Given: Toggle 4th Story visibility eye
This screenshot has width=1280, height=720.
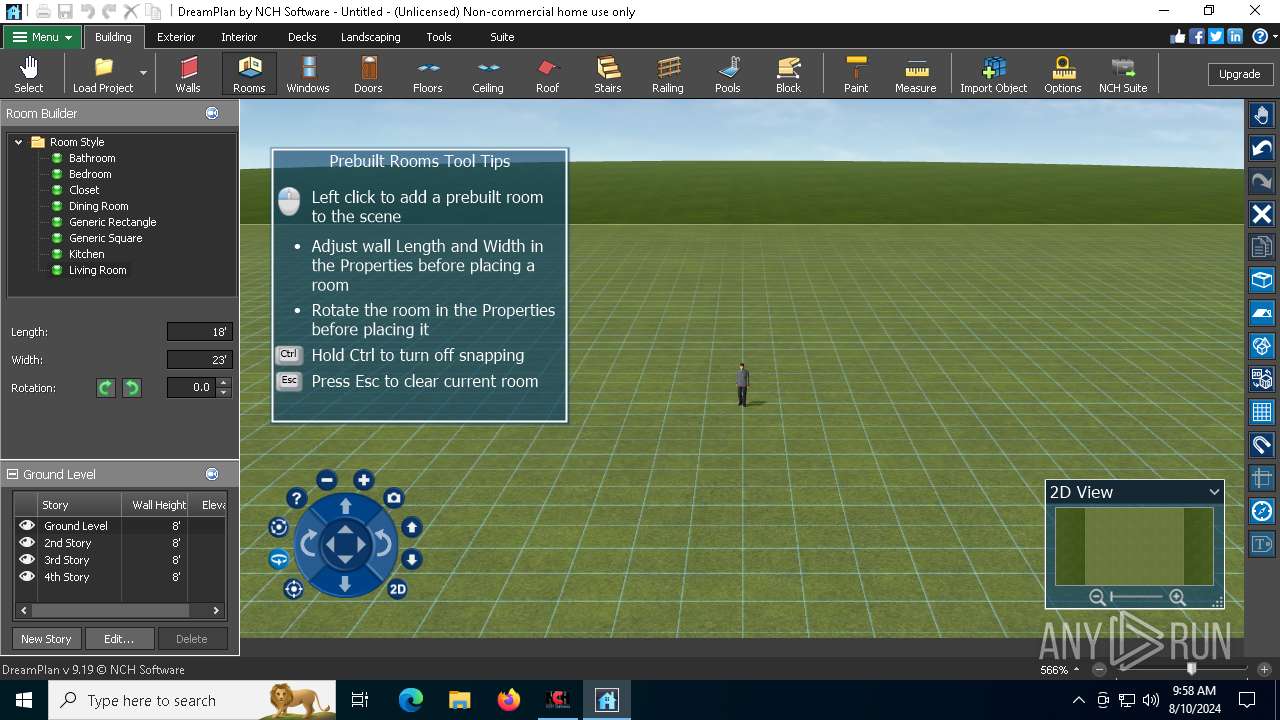Looking at the screenshot, I should (x=27, y=576).
